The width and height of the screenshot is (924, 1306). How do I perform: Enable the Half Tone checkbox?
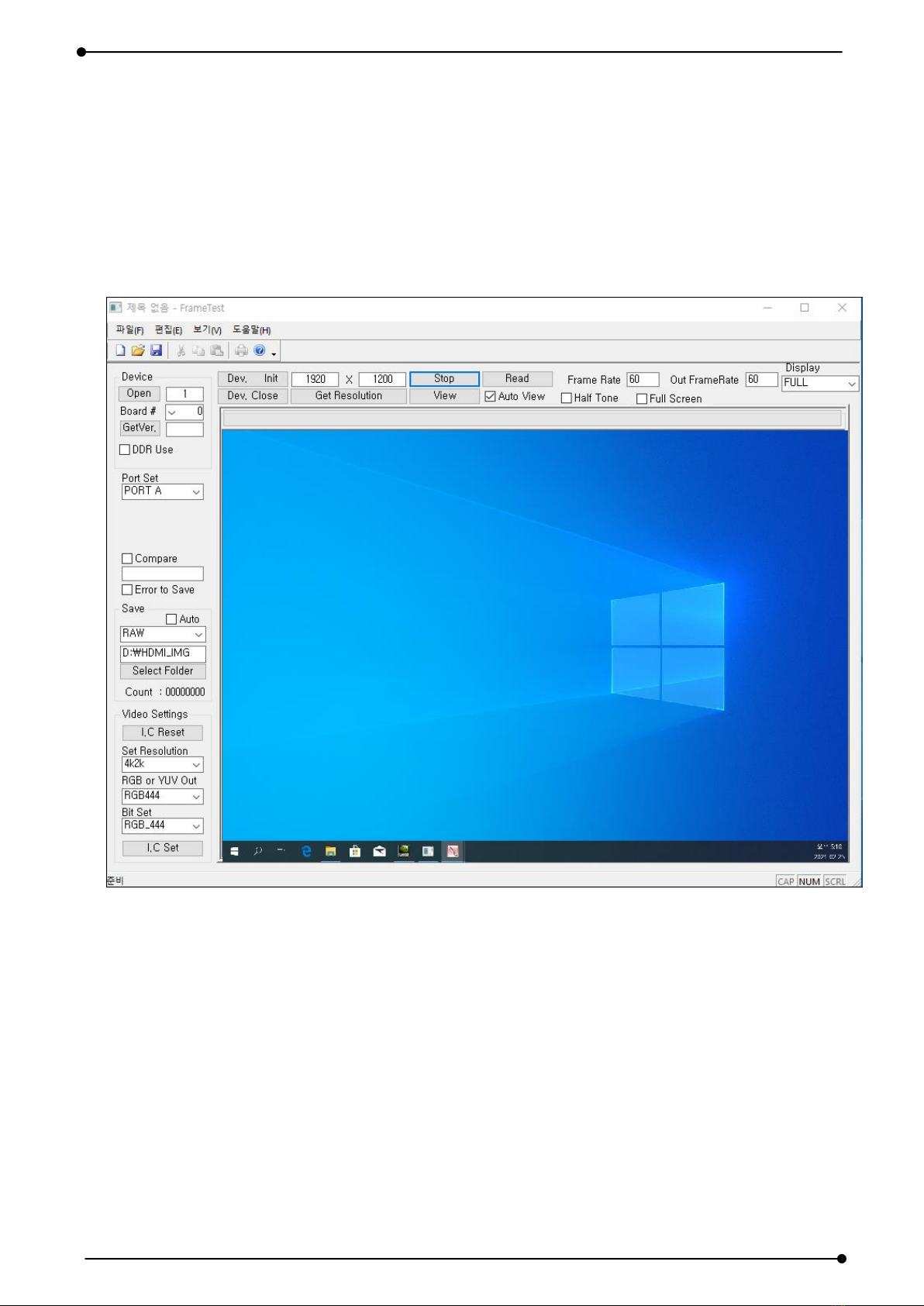click(566, 398)
